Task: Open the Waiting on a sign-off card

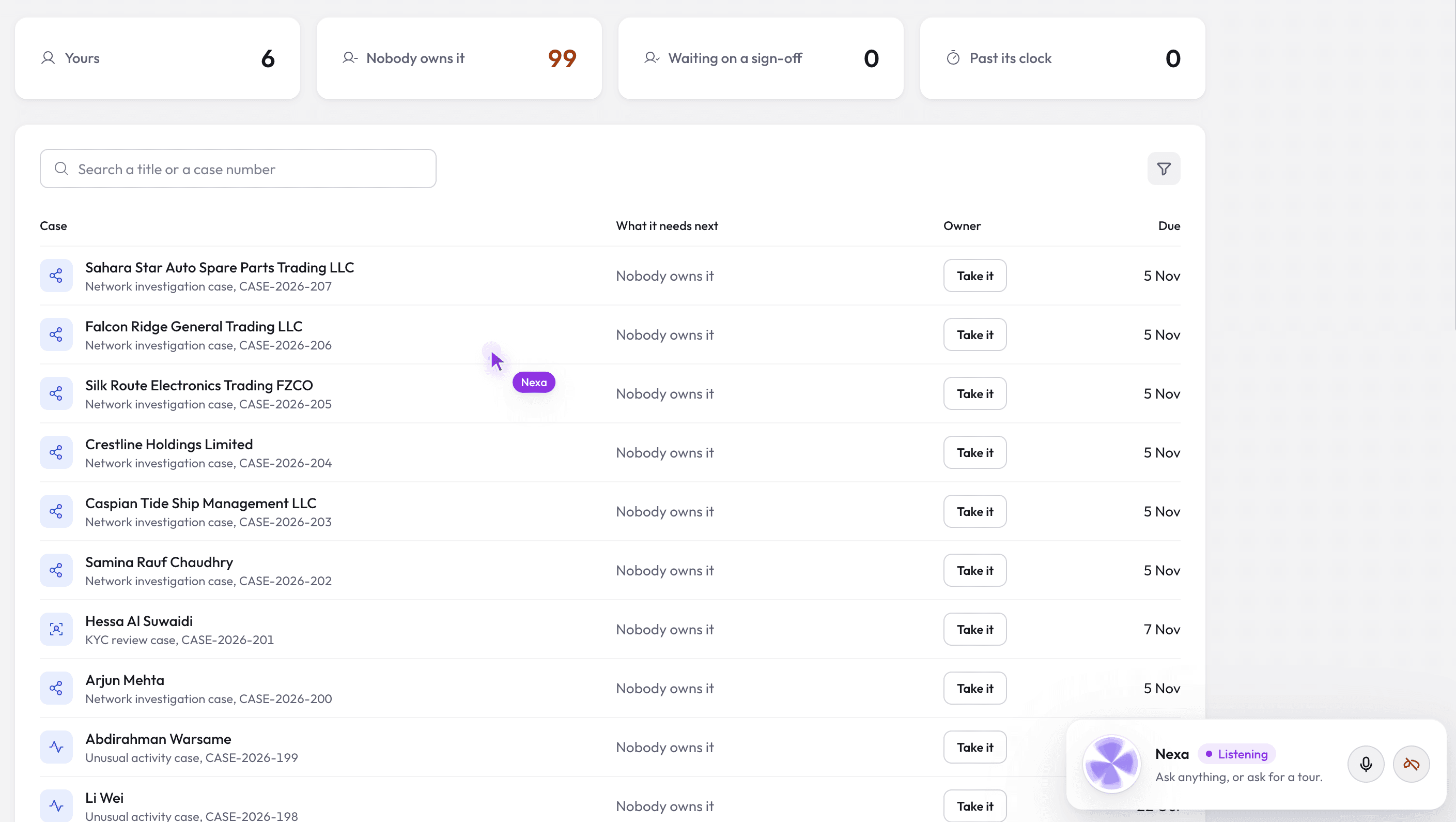Action: (761, 58)
